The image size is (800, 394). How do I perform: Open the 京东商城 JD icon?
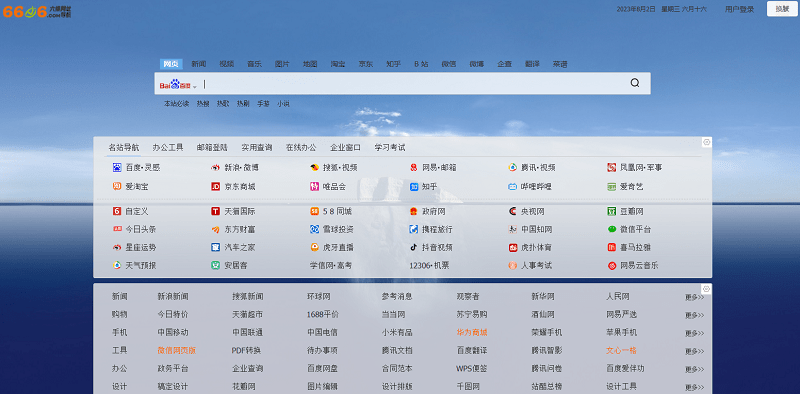pyautogui.click(x=215, y=187)
